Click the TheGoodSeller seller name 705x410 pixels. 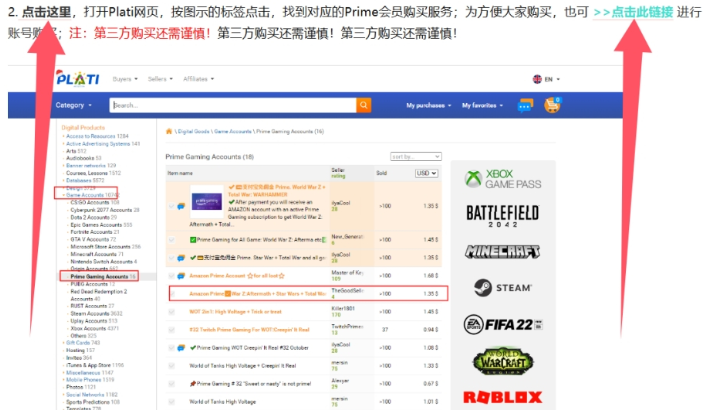[x=347, y=290]
